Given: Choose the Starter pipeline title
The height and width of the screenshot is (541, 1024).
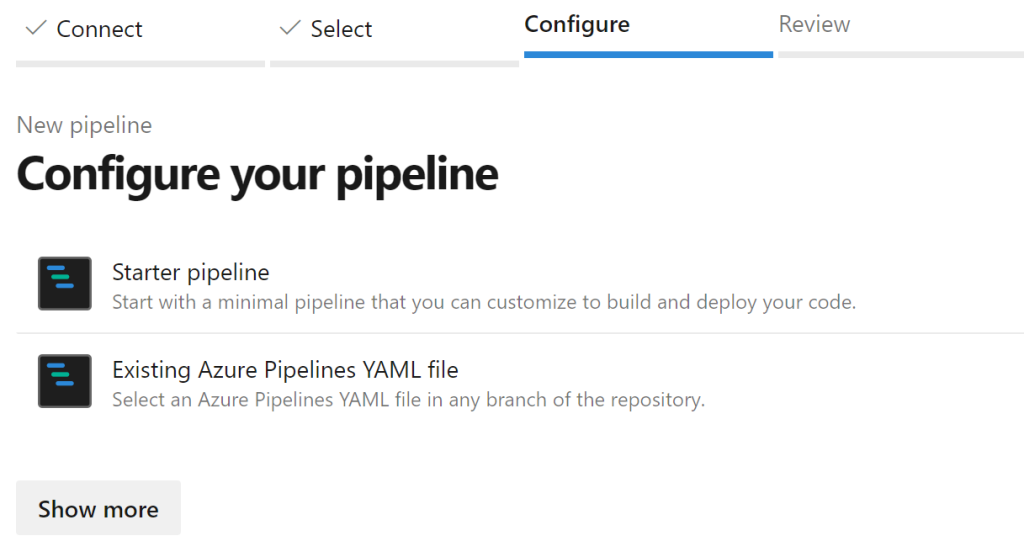Looking at the screenshot, I should [191, 272].
